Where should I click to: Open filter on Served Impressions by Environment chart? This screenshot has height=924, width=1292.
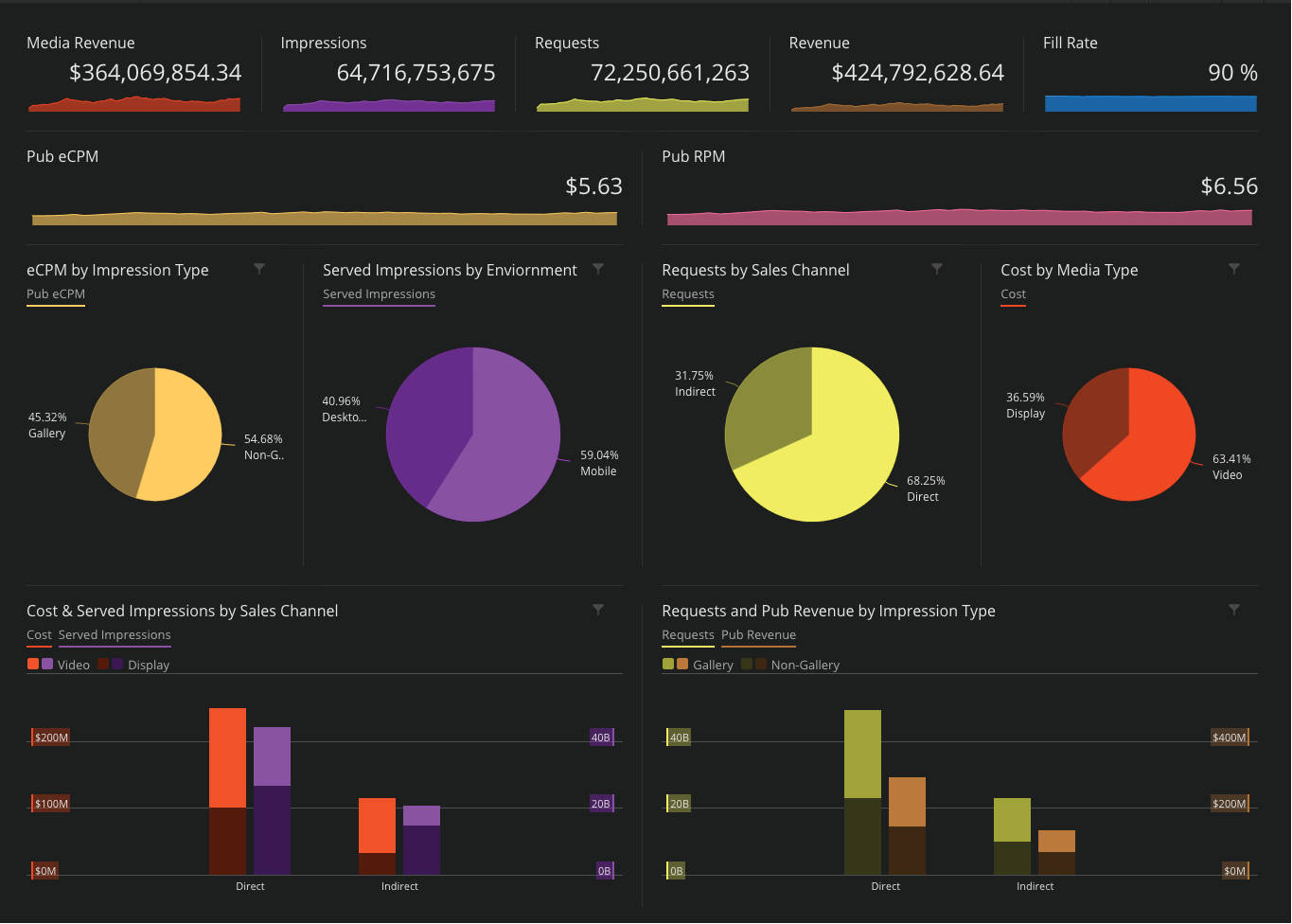[x=598, y=269]
